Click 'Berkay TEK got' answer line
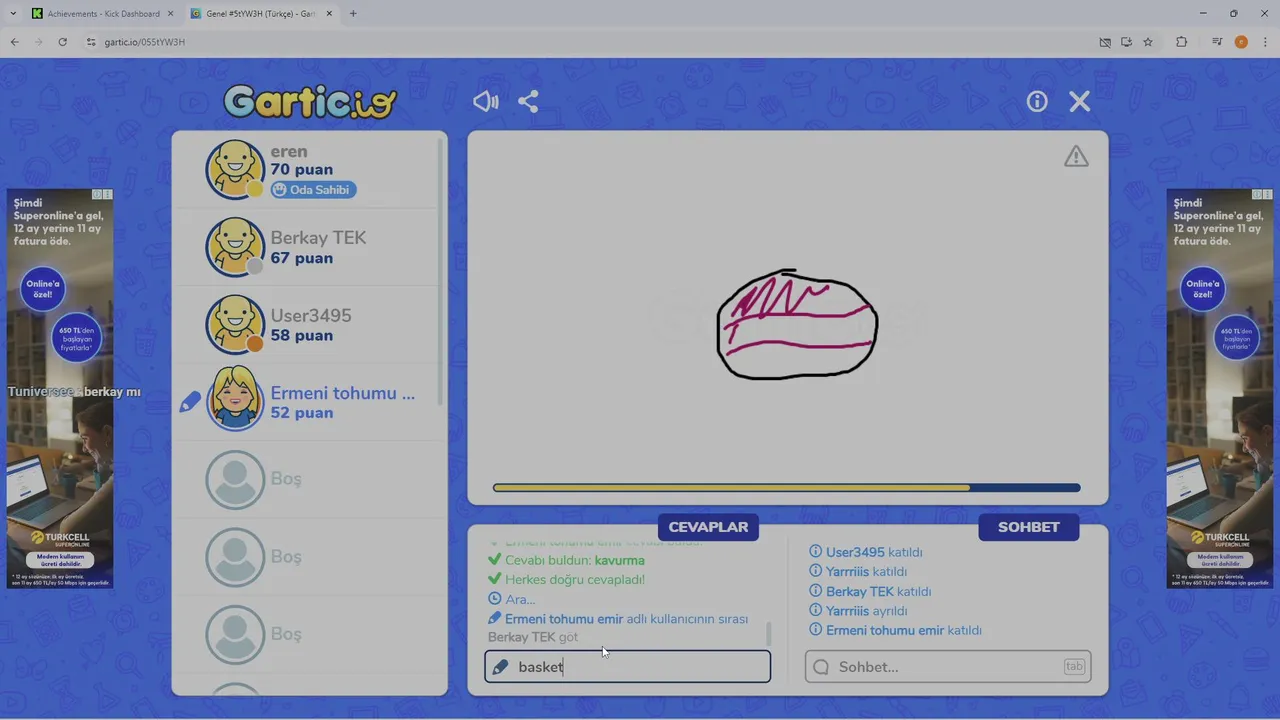Screen dimensions: 1280x720 click(x=533, y=637)
